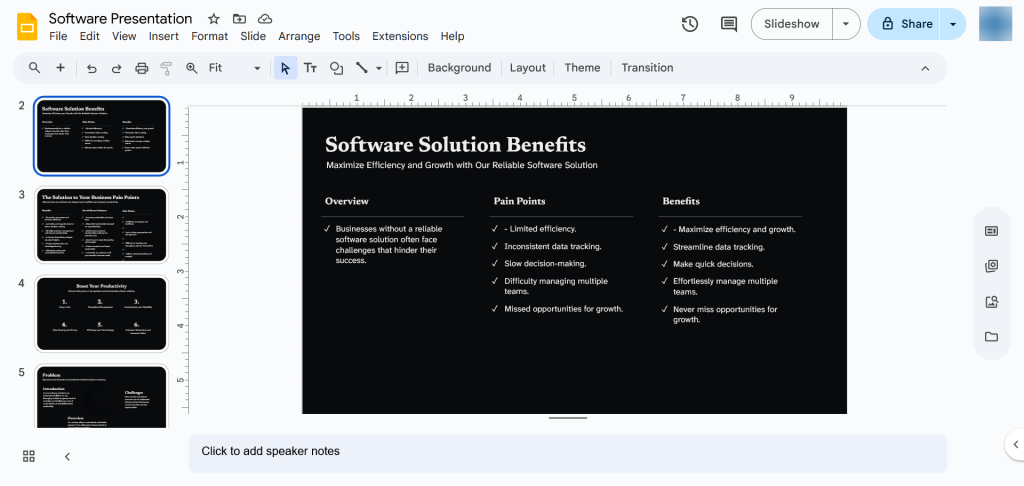Collapse the filmstrip panel arrow
The height and width of the screenshot is (486, 1024).
(x=67, y=456)
